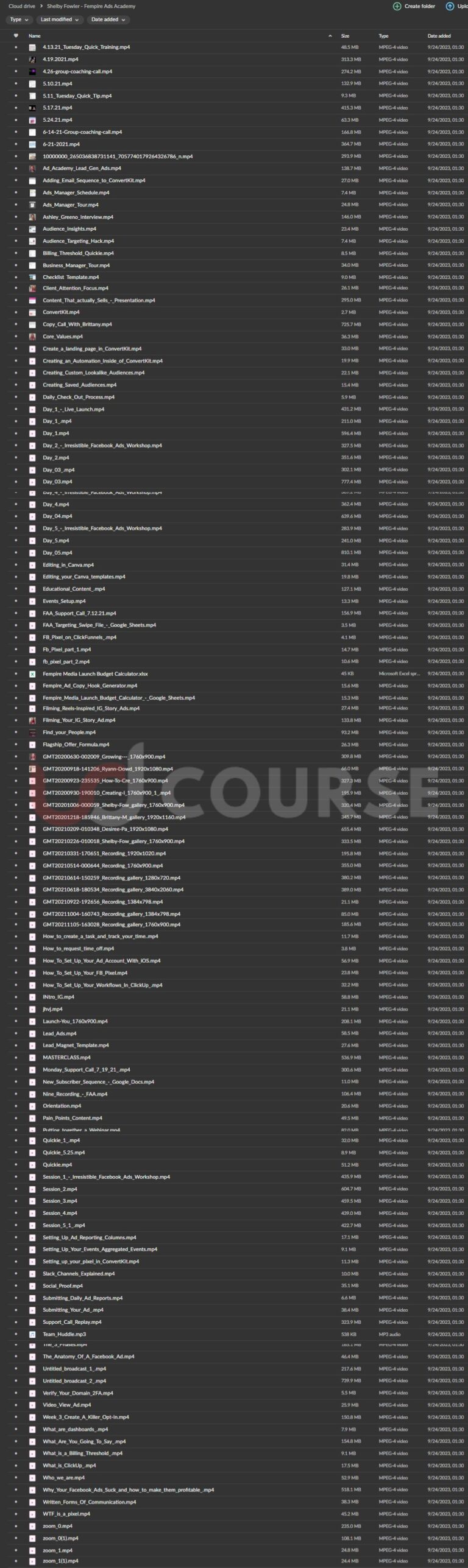Toggle the favorite dot for 5.10.21.mp4
Viewport: 468px width, 1568px height.
tap(16, 83)
